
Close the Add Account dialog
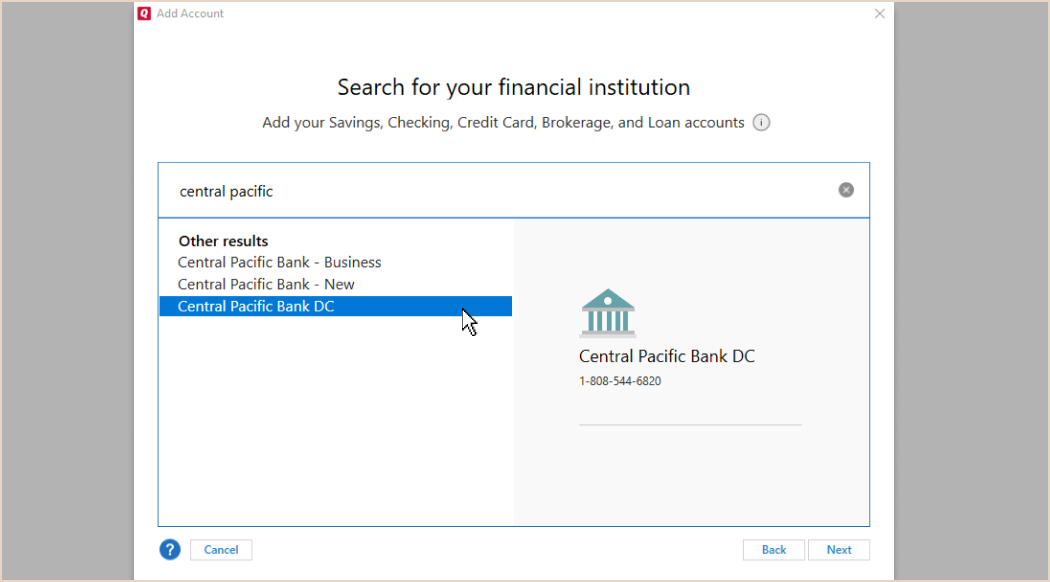(879, 13)
